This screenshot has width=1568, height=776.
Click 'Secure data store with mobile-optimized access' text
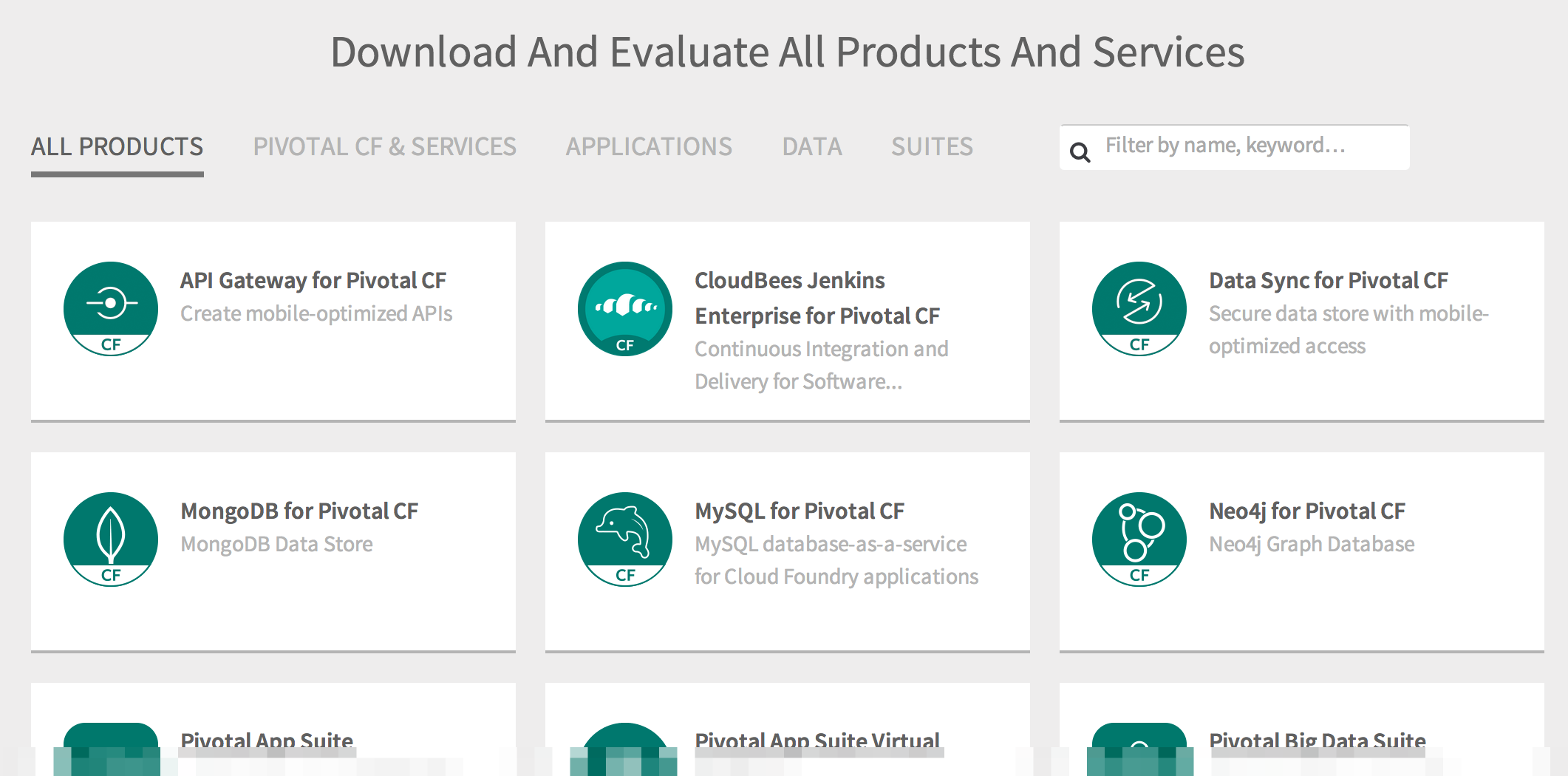pyautogui.click(x=1349, y=330)
